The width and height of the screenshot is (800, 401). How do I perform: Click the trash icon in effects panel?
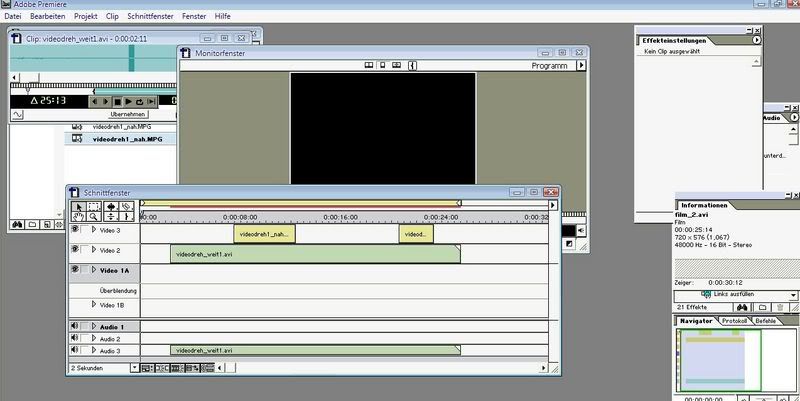click(x=780, y=307)
